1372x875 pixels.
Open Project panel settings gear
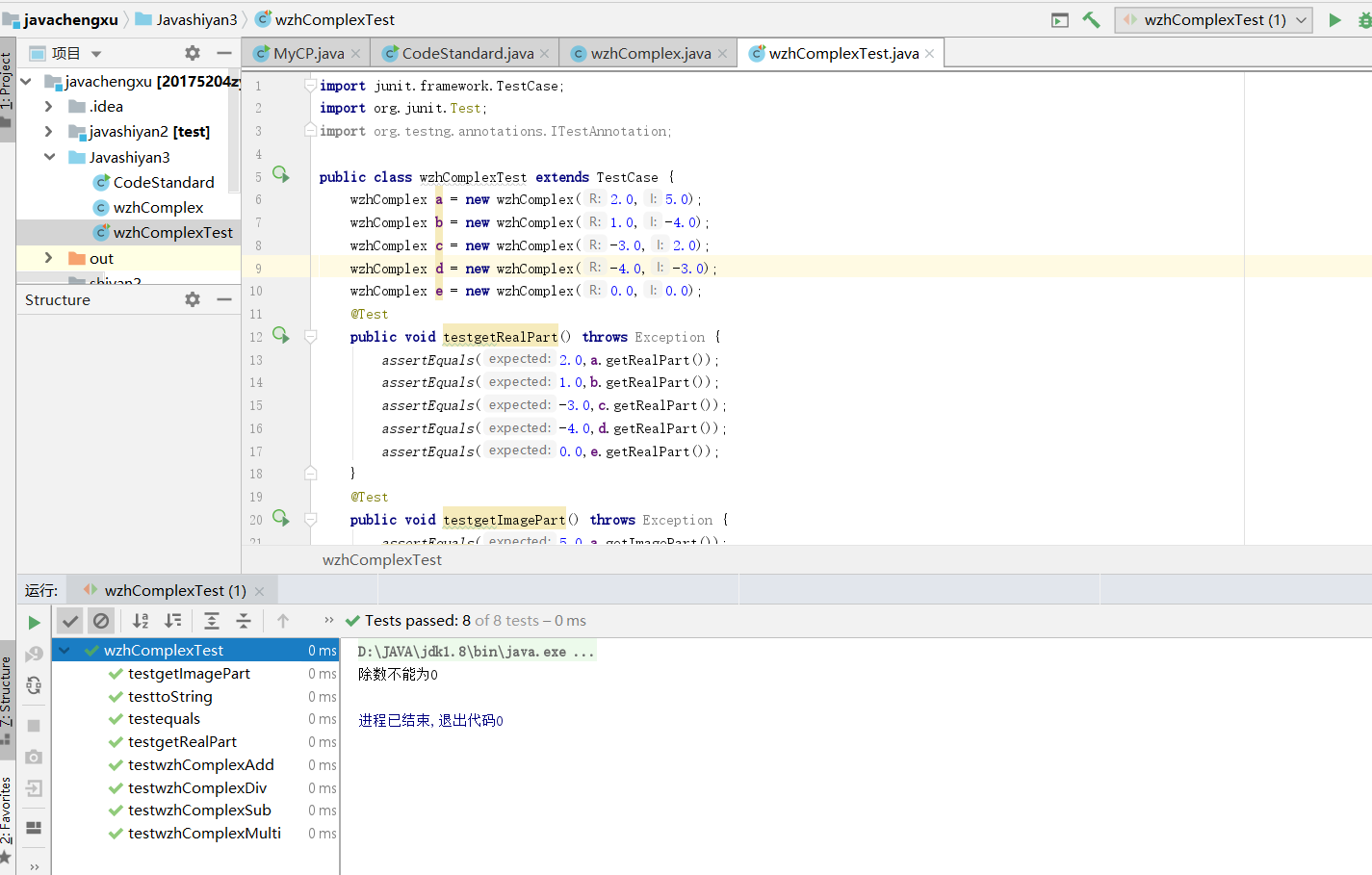pyautogui.click(x=193, y=53)
